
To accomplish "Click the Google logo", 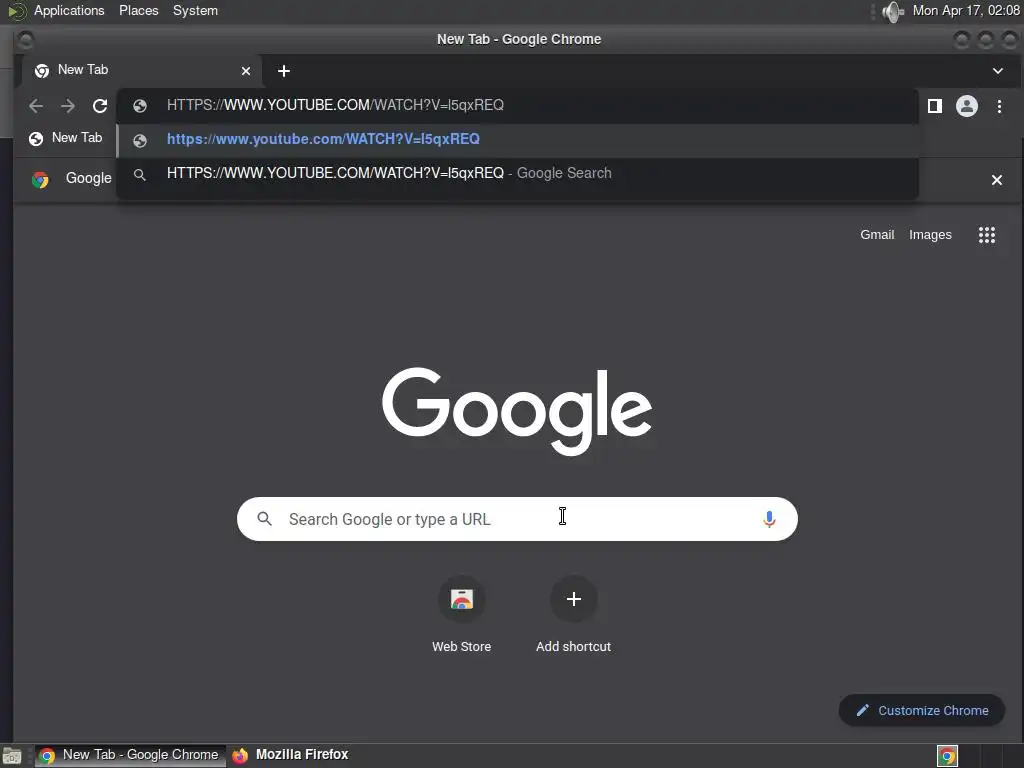I will 517,410.
